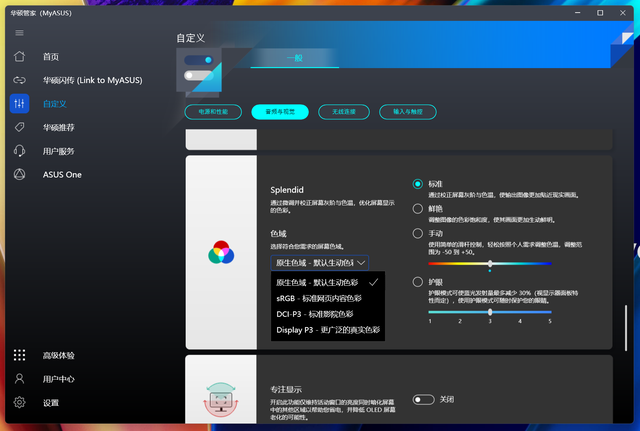Image resolution: width=640 pixels, height=431 pixels.
Task: Click the 专注显示 monitor illustration
Action: [x=221, y=400]
